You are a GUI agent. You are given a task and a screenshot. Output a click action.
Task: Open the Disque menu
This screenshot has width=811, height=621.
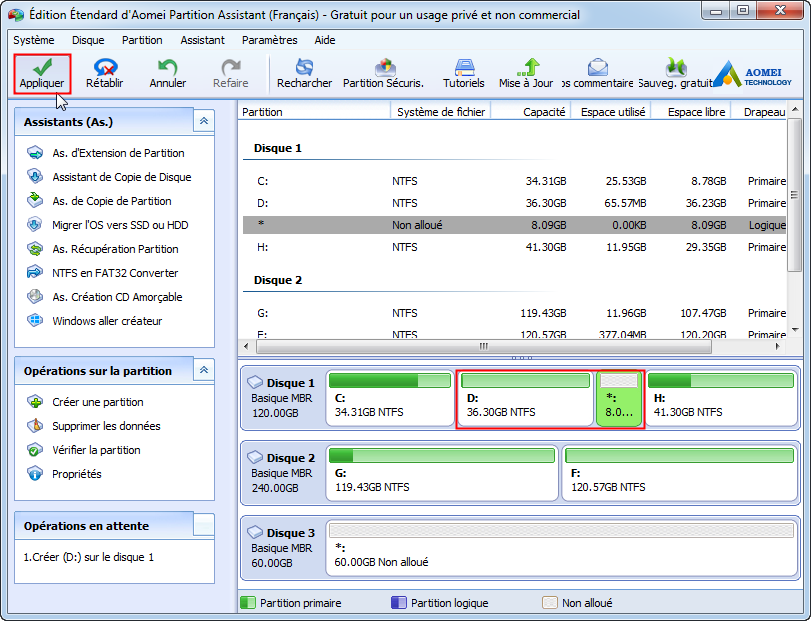tap(88, 40)
